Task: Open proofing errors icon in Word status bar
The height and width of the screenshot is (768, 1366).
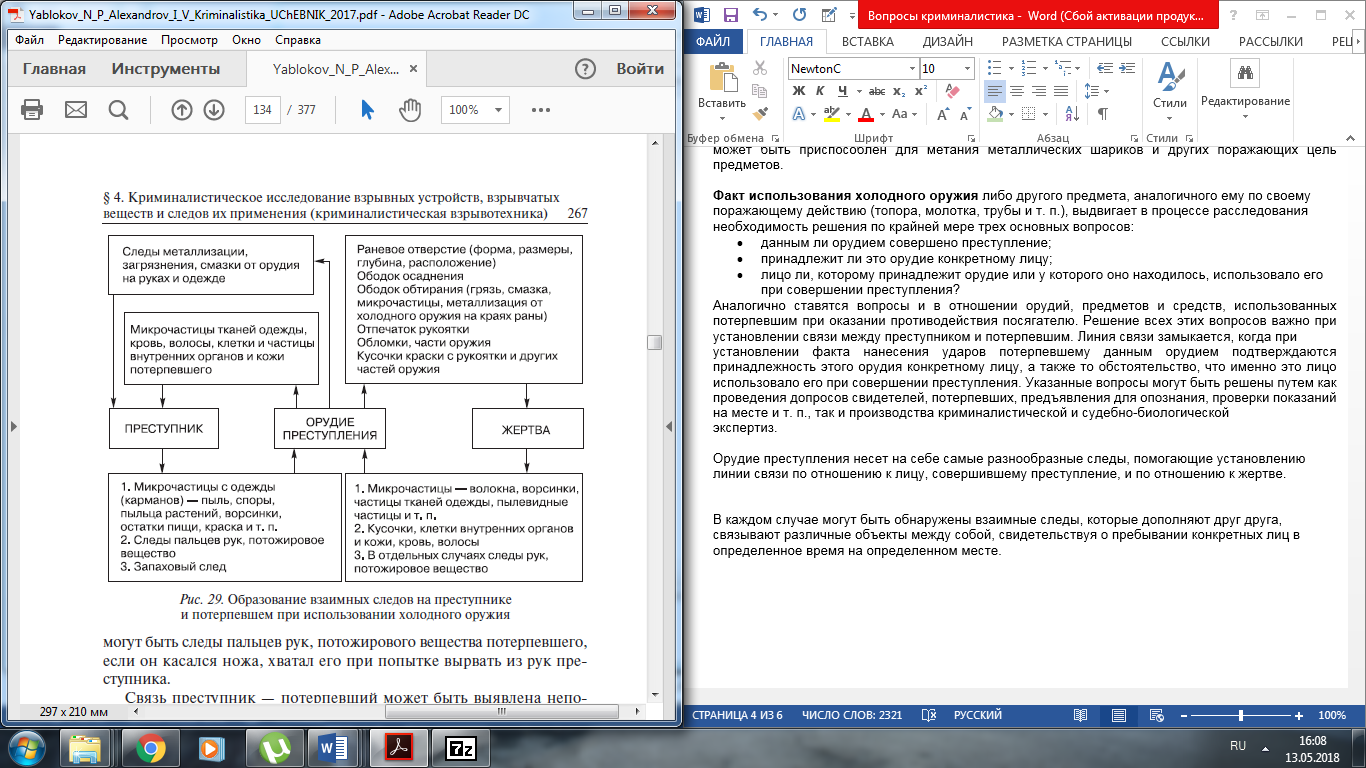Action: pyautogui.click(x=930, y=715)
